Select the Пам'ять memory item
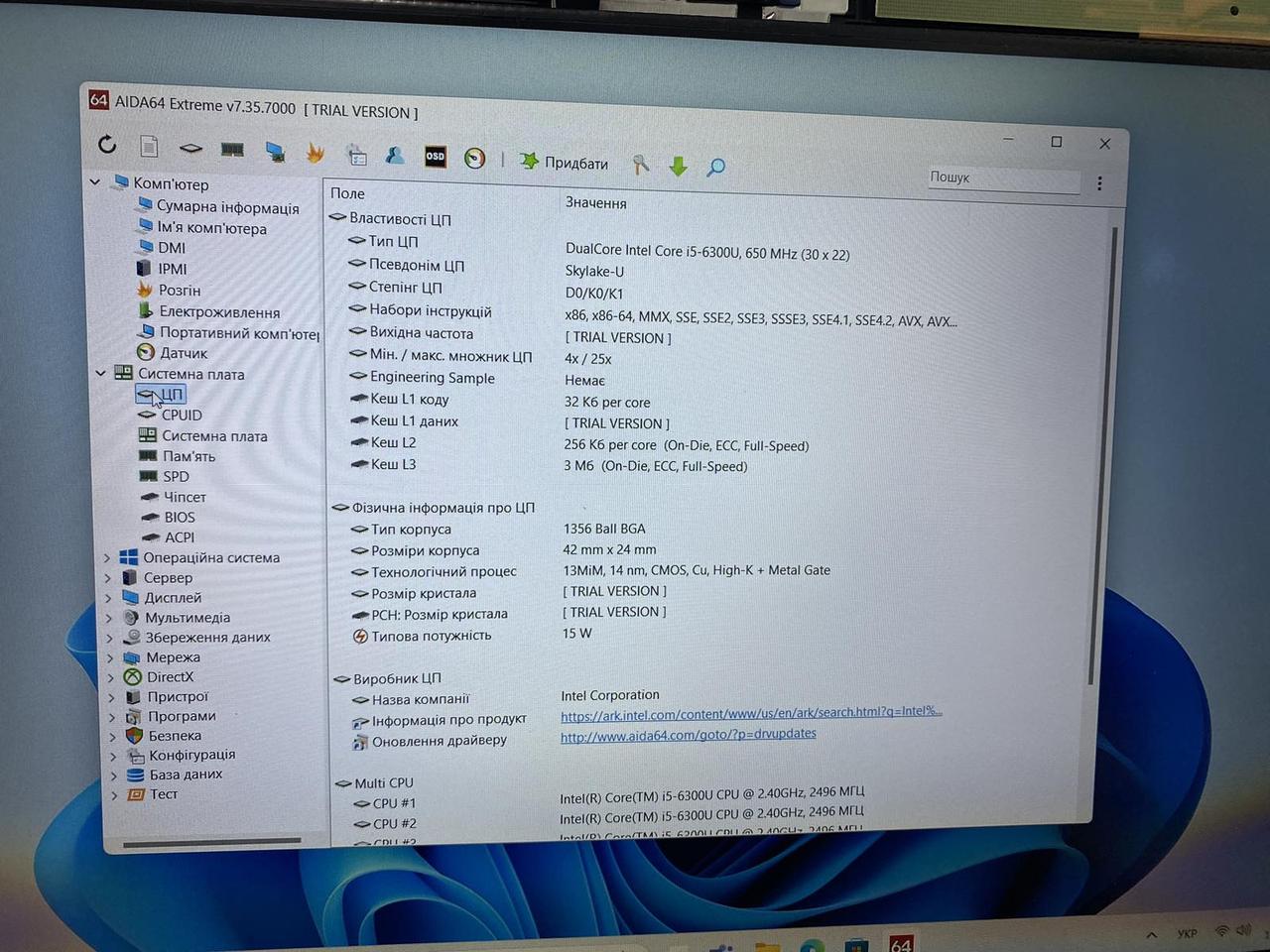The height and width of the screenshot is (952, 1270). (189, 456)
